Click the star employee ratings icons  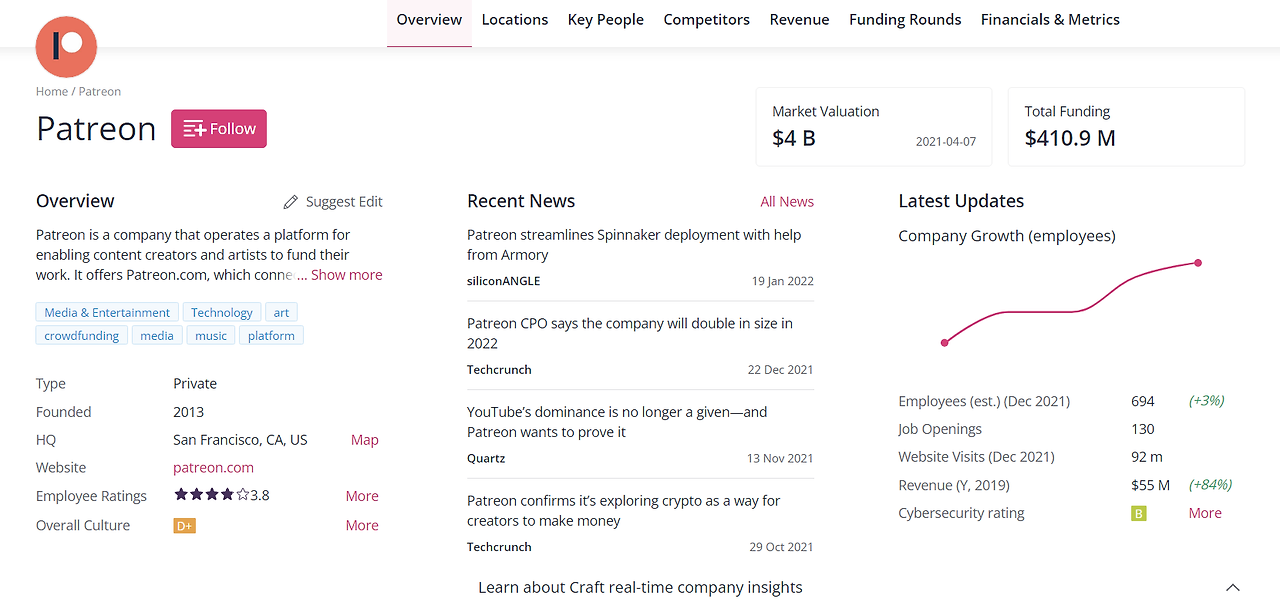211,494
